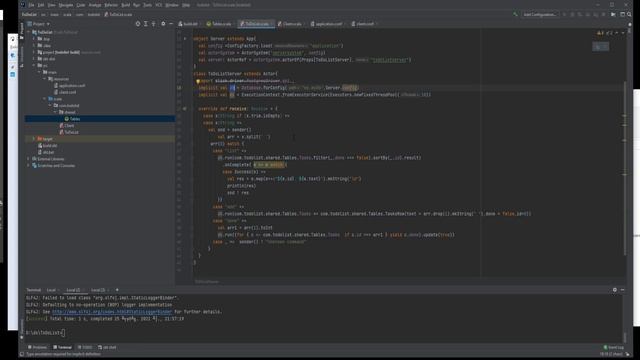Switch to the Client.scala editor tab
The image size is (640, 360).
tap(290, 24)
